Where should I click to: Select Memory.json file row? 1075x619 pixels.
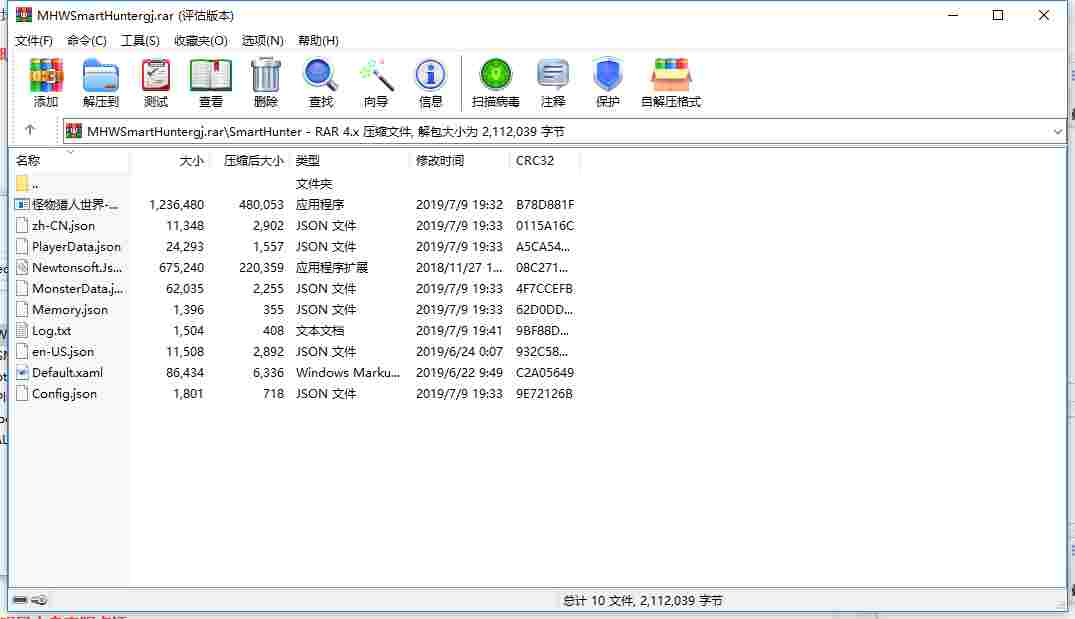[294, 309]
